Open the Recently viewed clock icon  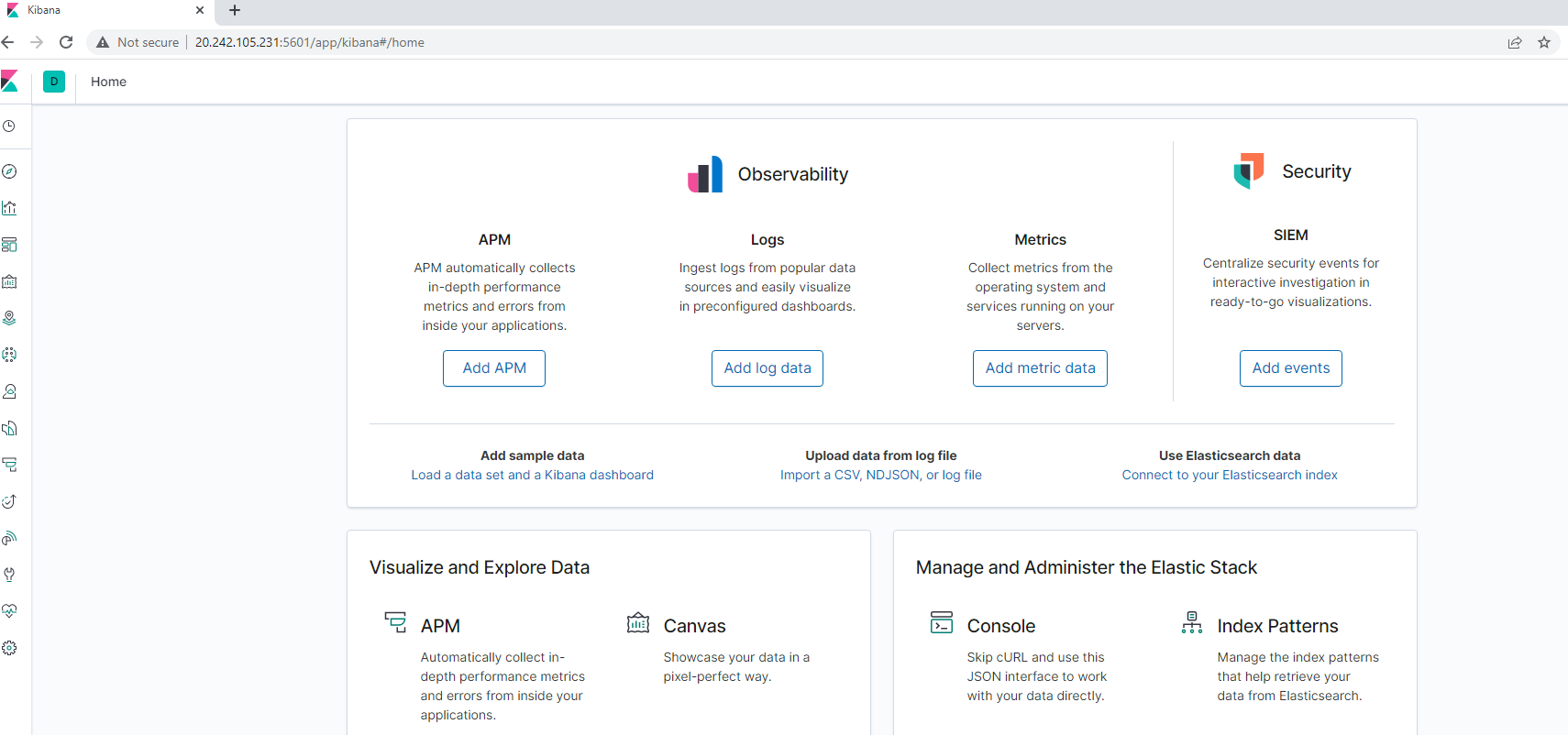(x=9, y=126)
